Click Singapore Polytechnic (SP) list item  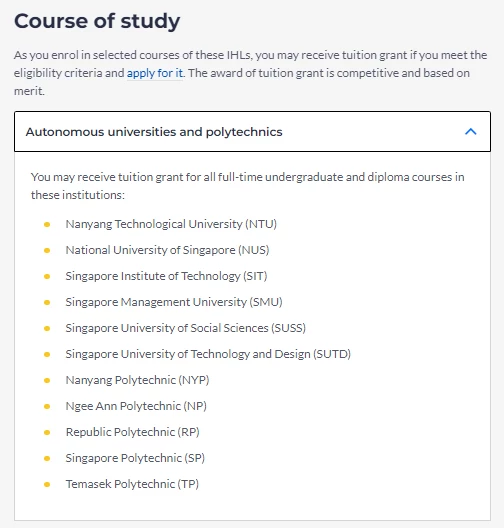click(135, 458)
